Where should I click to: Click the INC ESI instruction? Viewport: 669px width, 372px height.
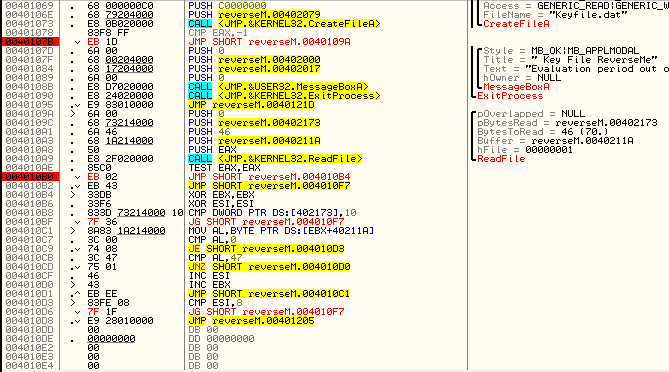coord(209,276)
